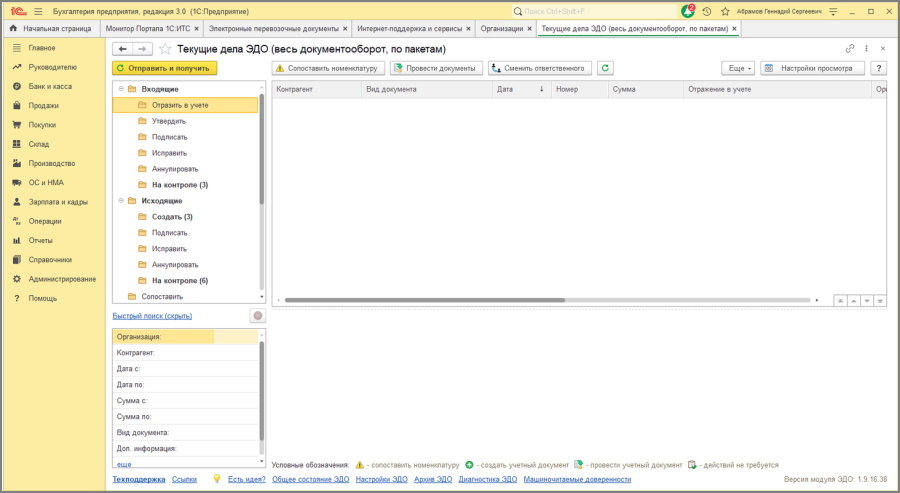Click Вид документа column header
The height and width of the screenshot is (493, 900).
click(x=426, y=90)
